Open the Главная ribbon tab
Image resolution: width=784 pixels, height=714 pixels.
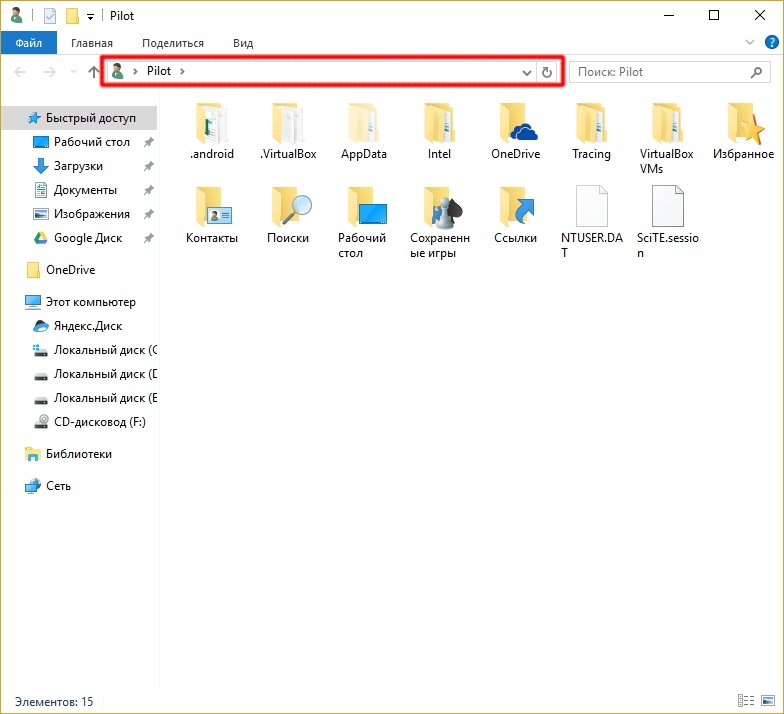click(x=92, y=43)
